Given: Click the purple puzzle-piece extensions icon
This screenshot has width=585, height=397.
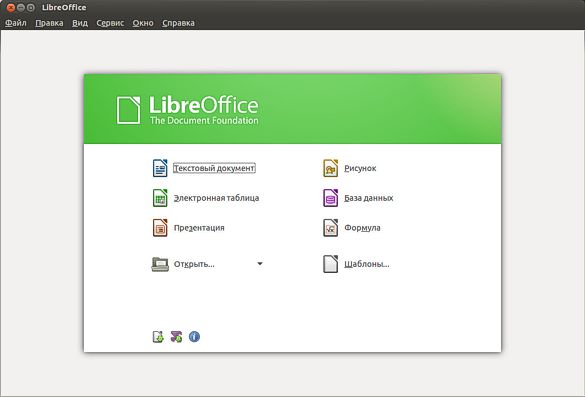Looking at the screenshot, I should click(x=176, y=337).
